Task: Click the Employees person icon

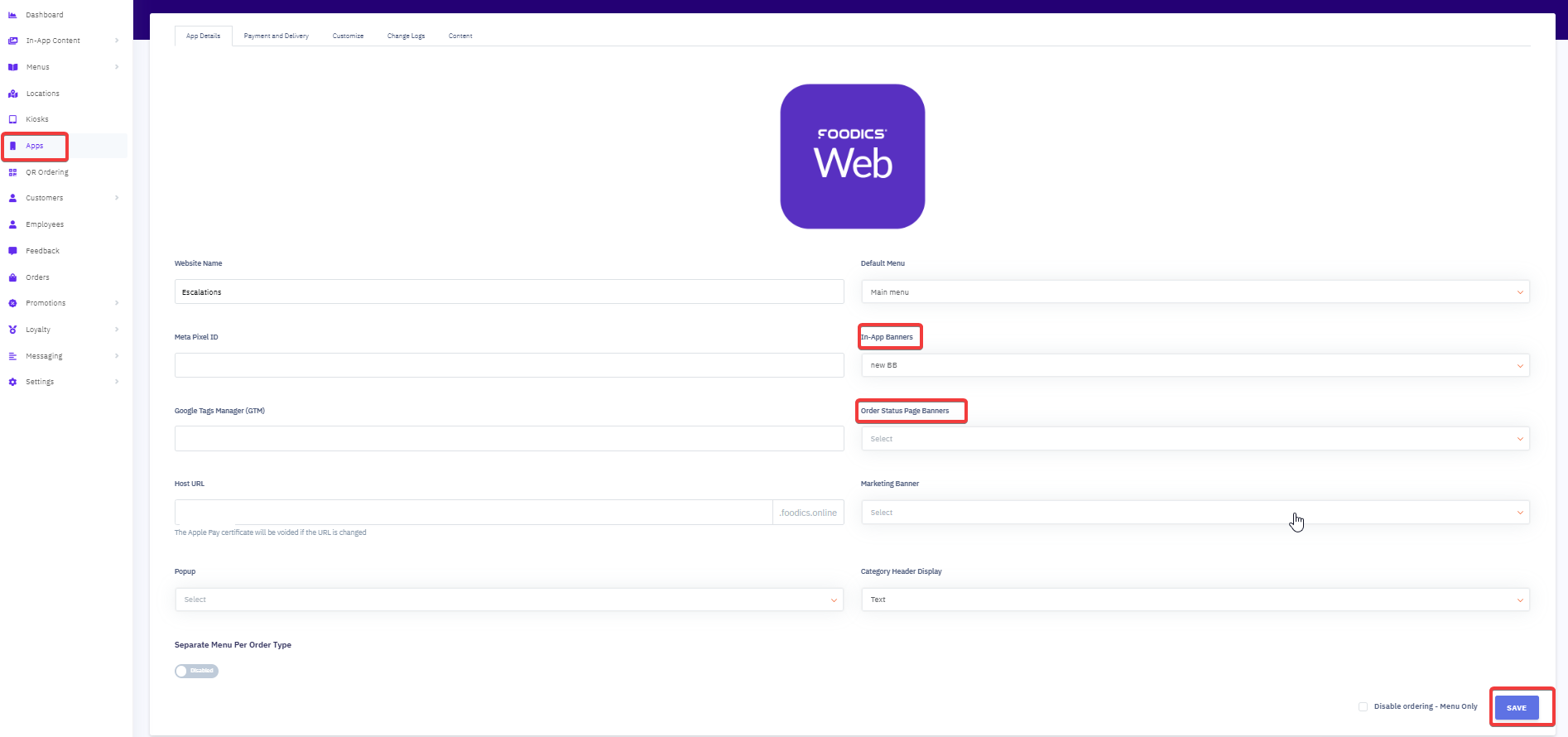Action: pos(12,224)
